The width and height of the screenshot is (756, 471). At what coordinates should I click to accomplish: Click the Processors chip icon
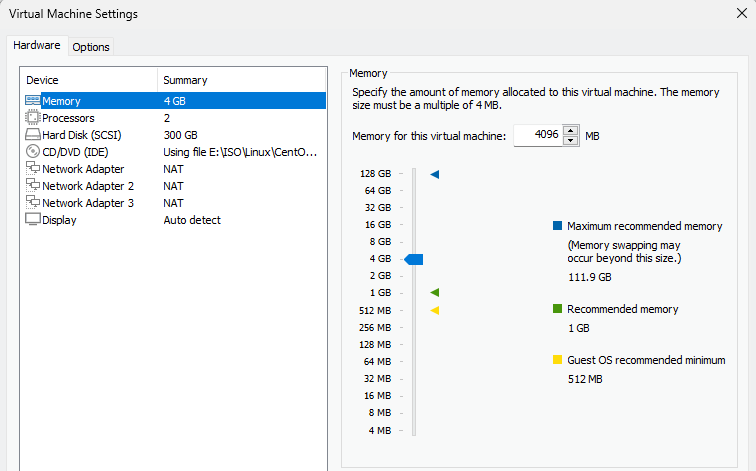(x=33, y=118)
